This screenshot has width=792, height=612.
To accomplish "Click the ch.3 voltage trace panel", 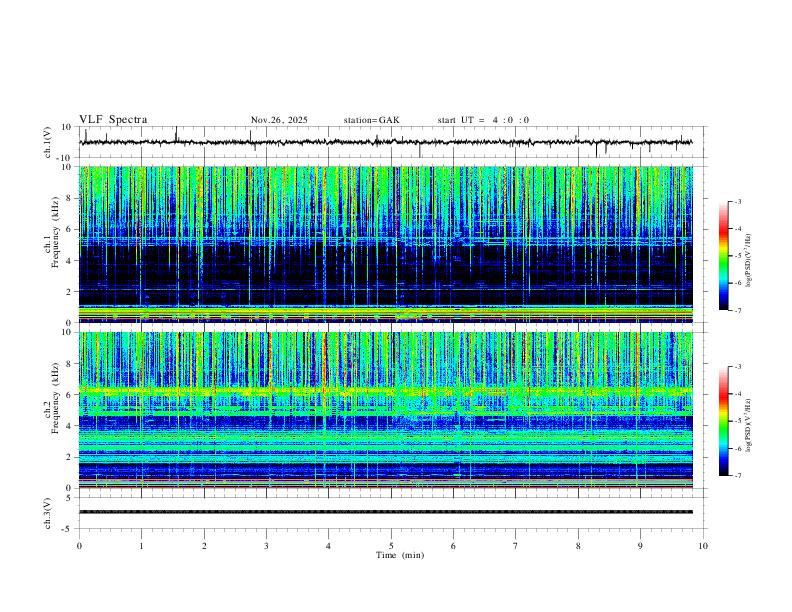I will pos(393,513).
